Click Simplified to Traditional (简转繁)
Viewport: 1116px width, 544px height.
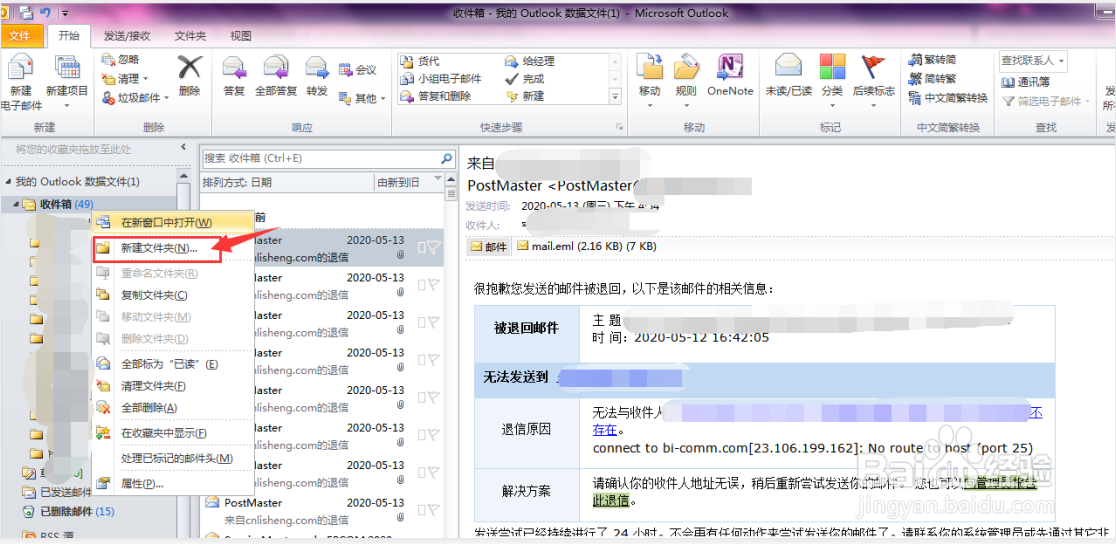933,79
